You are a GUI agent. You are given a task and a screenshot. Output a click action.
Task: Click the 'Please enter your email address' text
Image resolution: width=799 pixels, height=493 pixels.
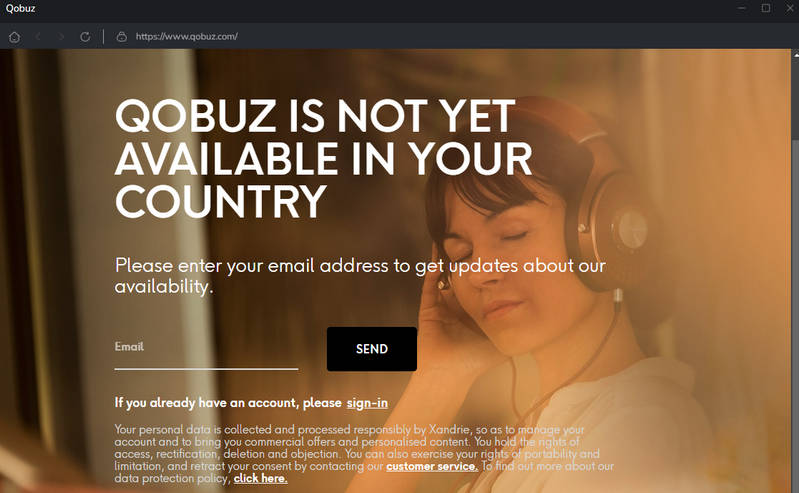coord(360,276)
